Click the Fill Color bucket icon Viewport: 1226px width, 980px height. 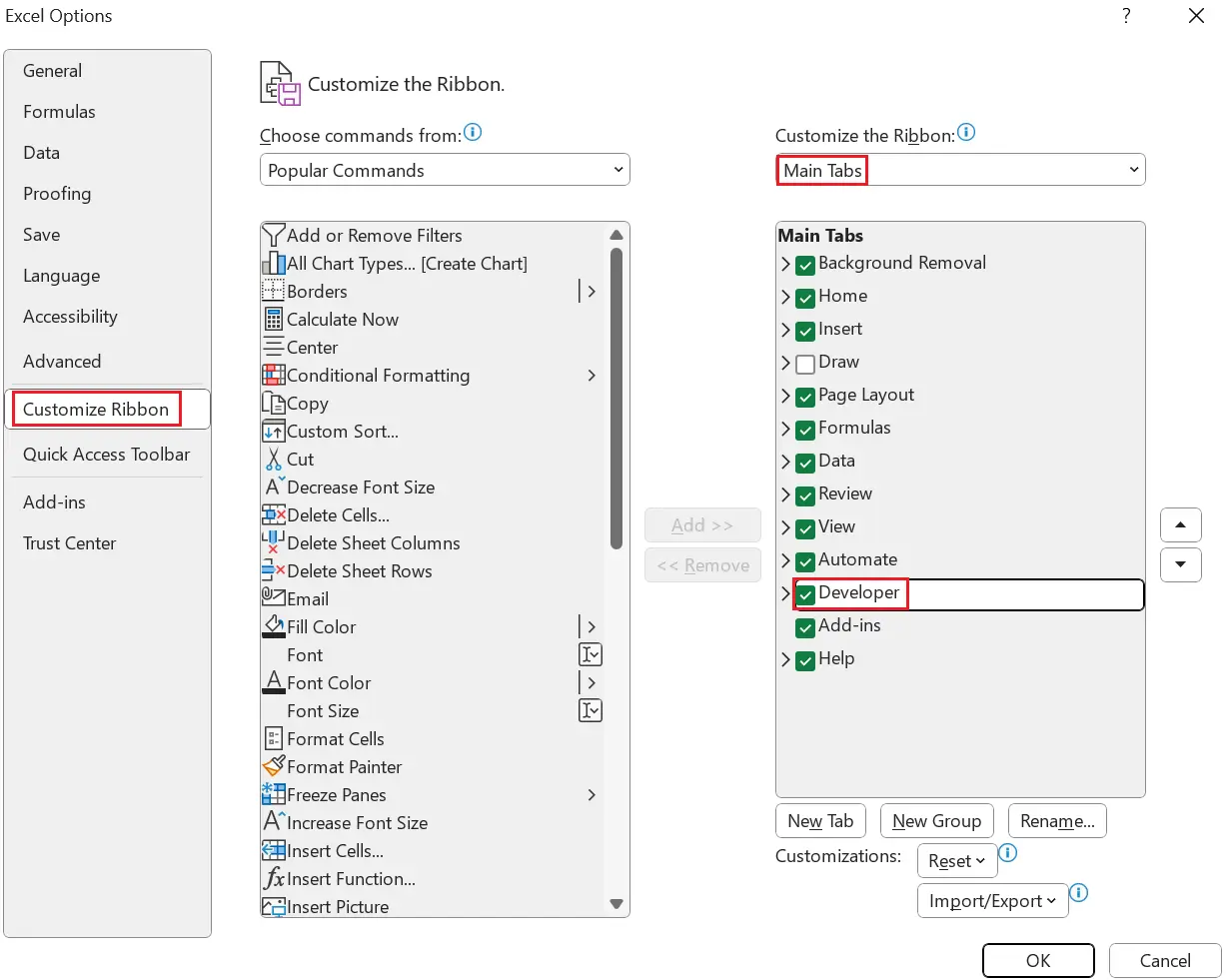(273, 627)
